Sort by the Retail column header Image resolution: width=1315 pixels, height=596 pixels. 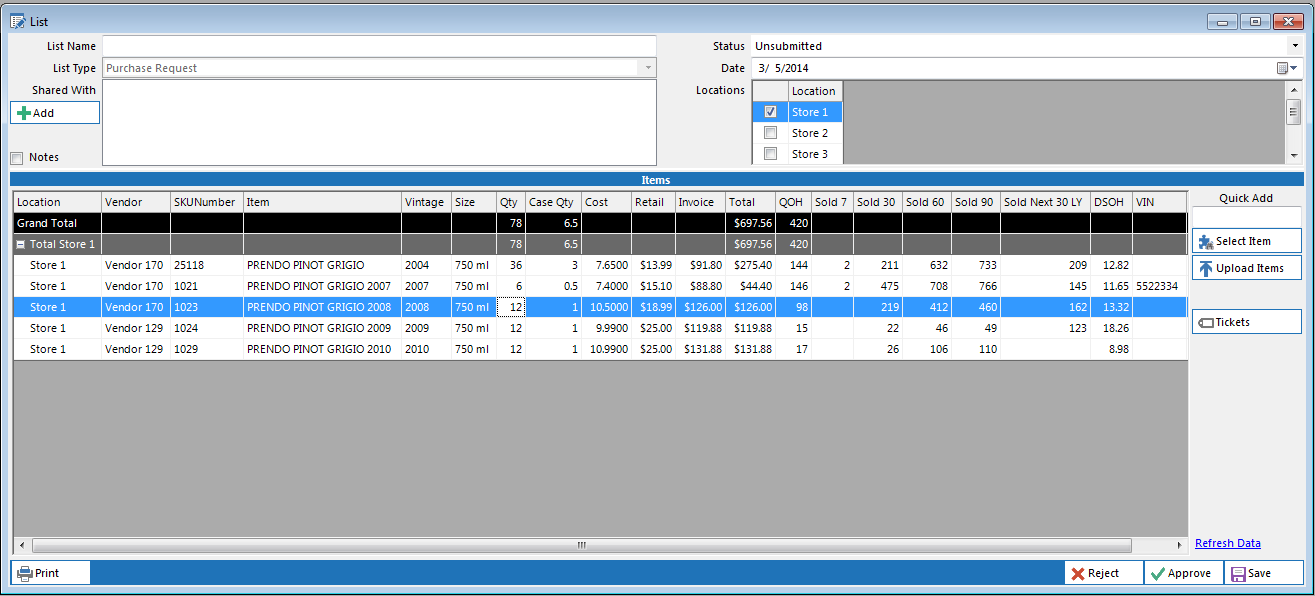tap(653, 202)
